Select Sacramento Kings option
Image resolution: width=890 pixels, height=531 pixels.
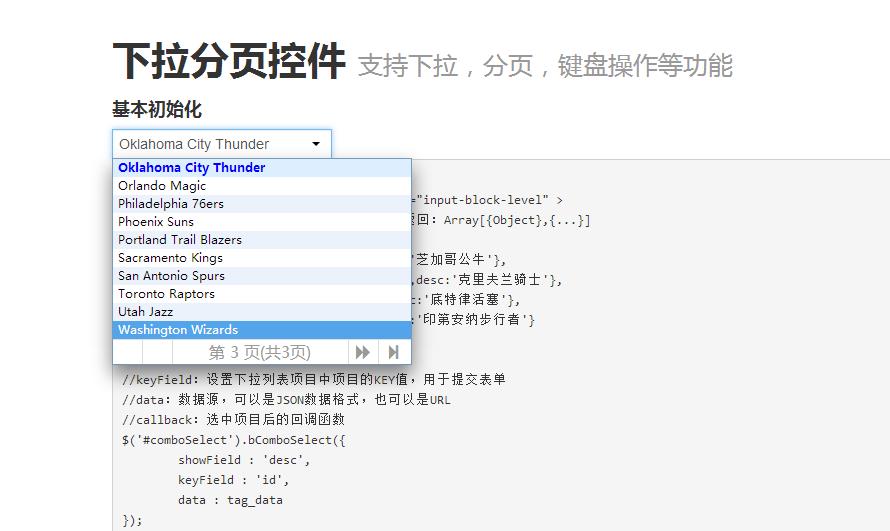(x=262, y=258)
